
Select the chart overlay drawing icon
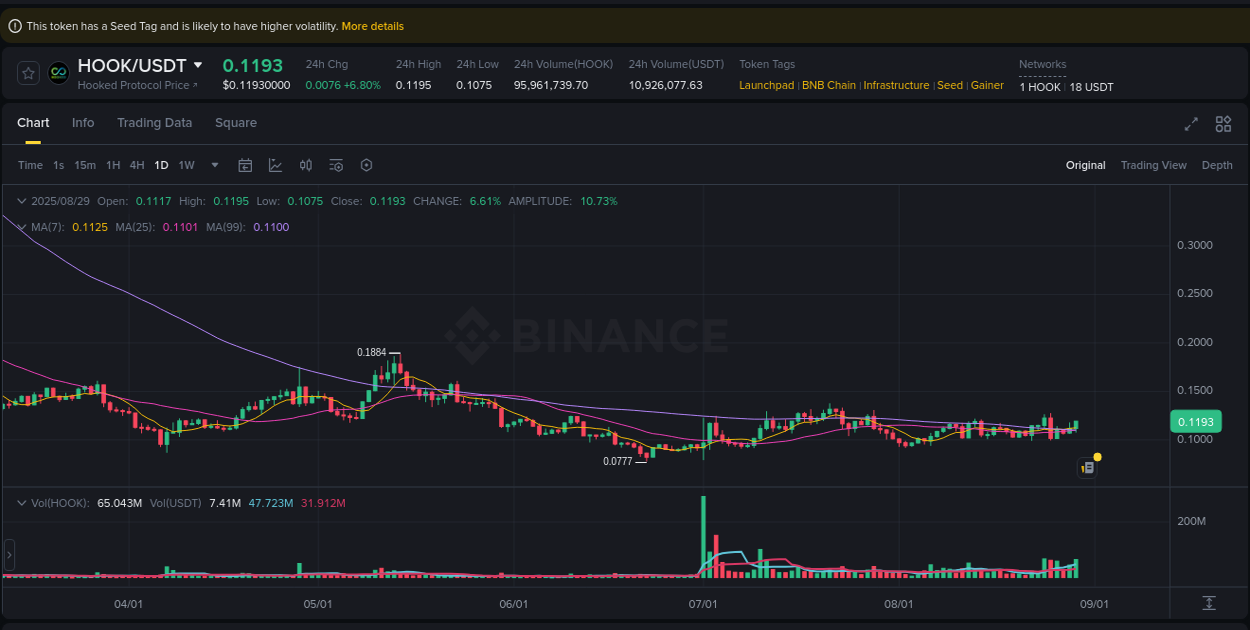tap(275, 164)
